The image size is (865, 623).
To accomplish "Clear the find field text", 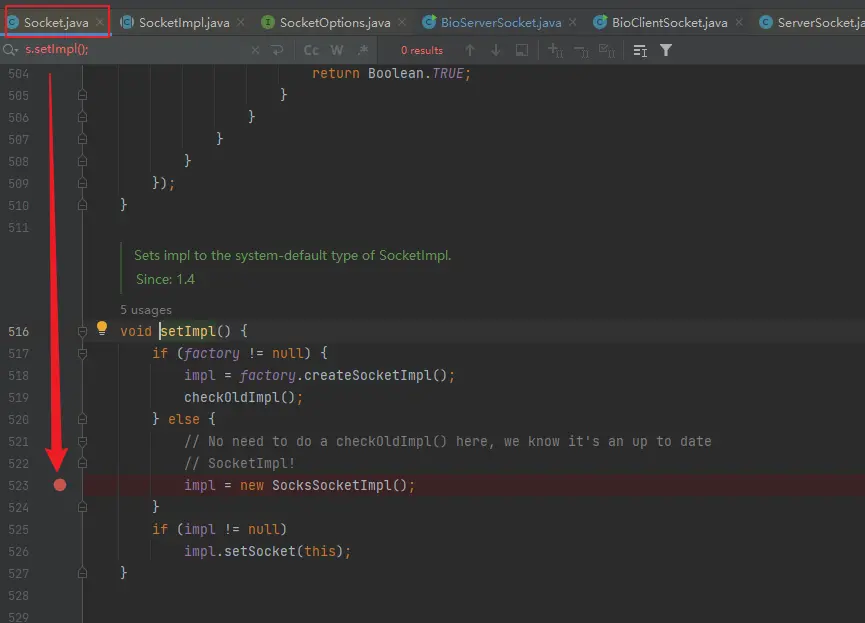I will pos(255,50).
